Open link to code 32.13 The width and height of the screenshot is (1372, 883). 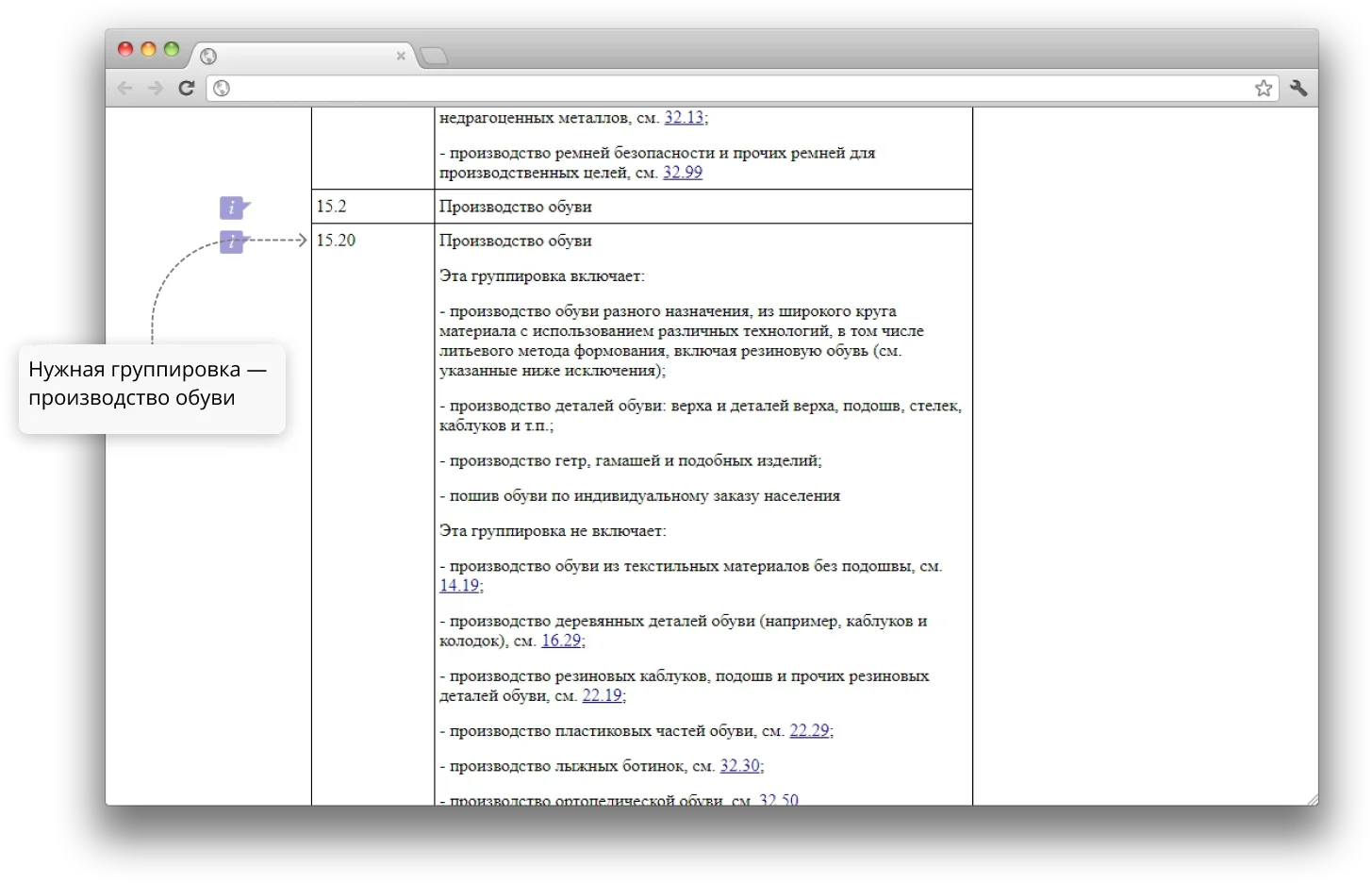(684, 118)
